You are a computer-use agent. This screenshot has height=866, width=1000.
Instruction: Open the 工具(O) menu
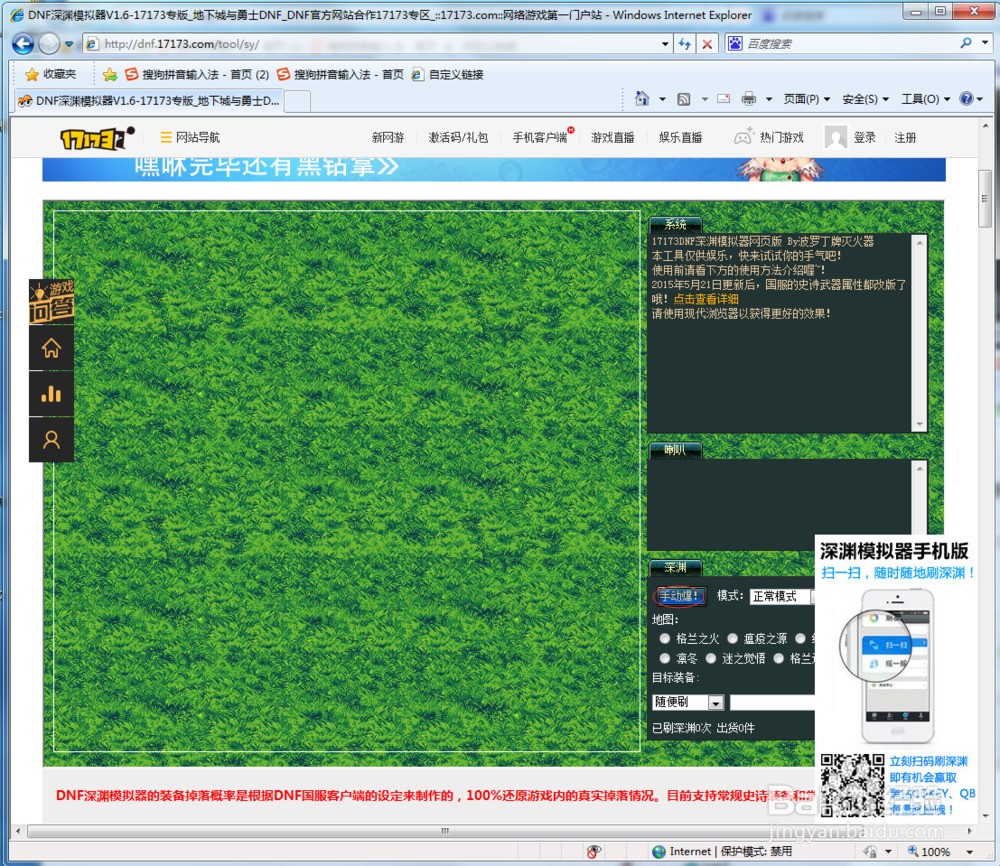(925, 99)
